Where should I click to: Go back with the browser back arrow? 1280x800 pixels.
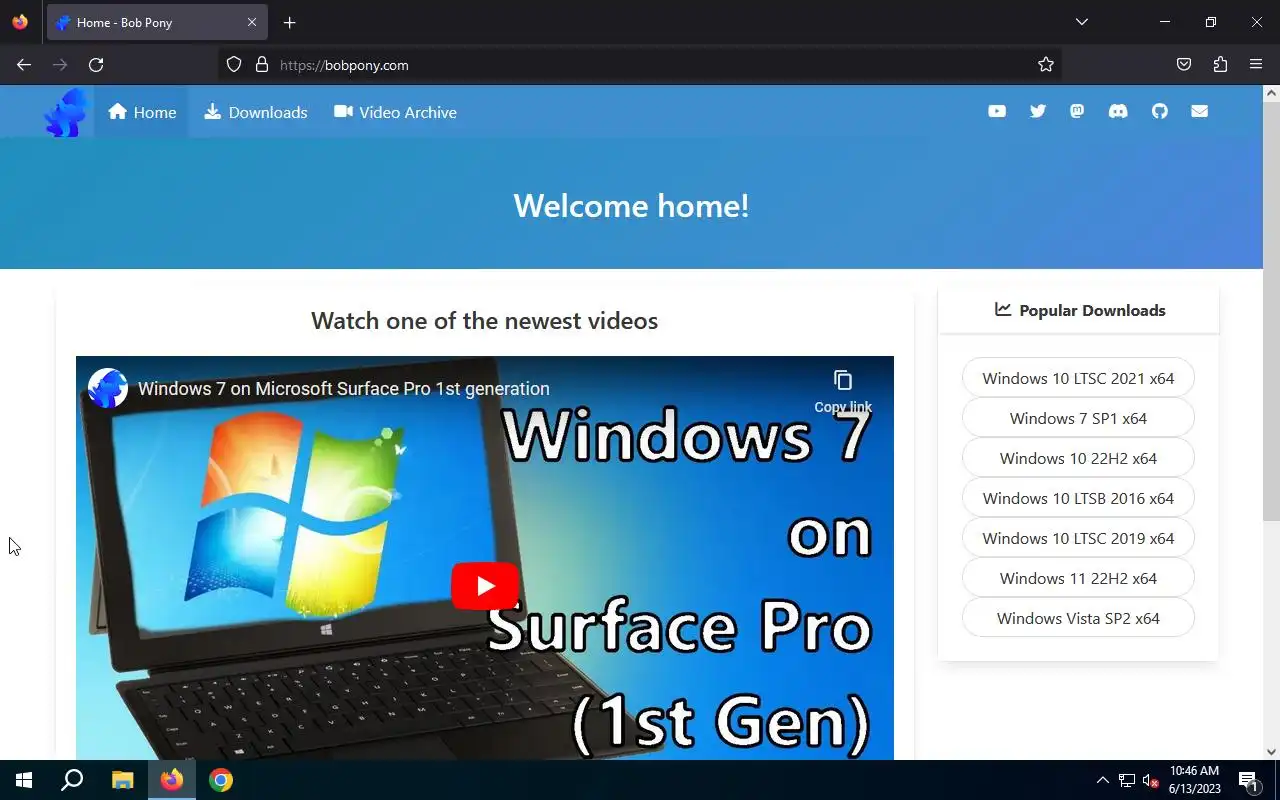tap(24, 65)
